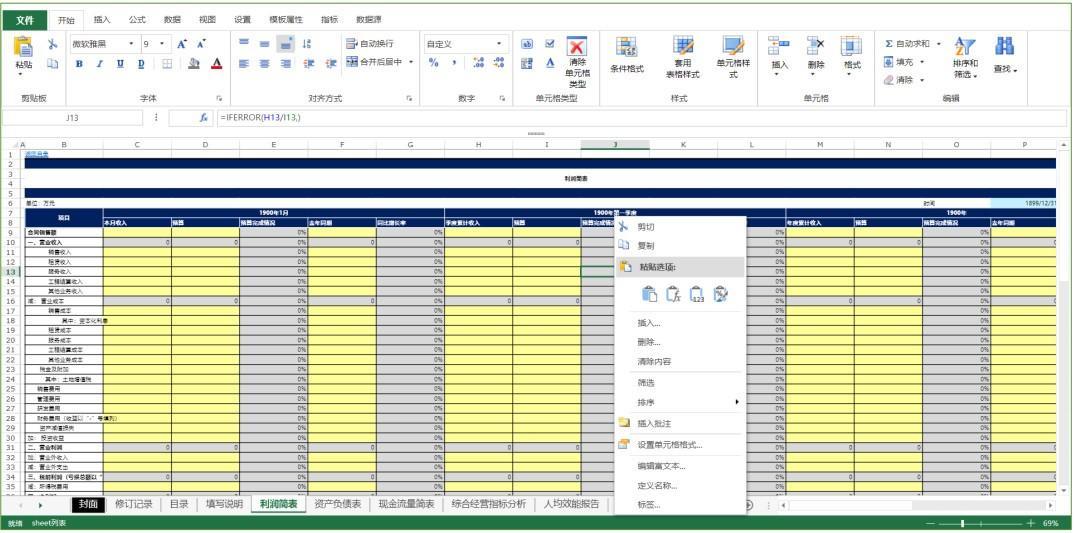Expand the AutoSum (自动求和) dropdown arrow
Viewport: 1074px width, 533px height.
(938, 44)
